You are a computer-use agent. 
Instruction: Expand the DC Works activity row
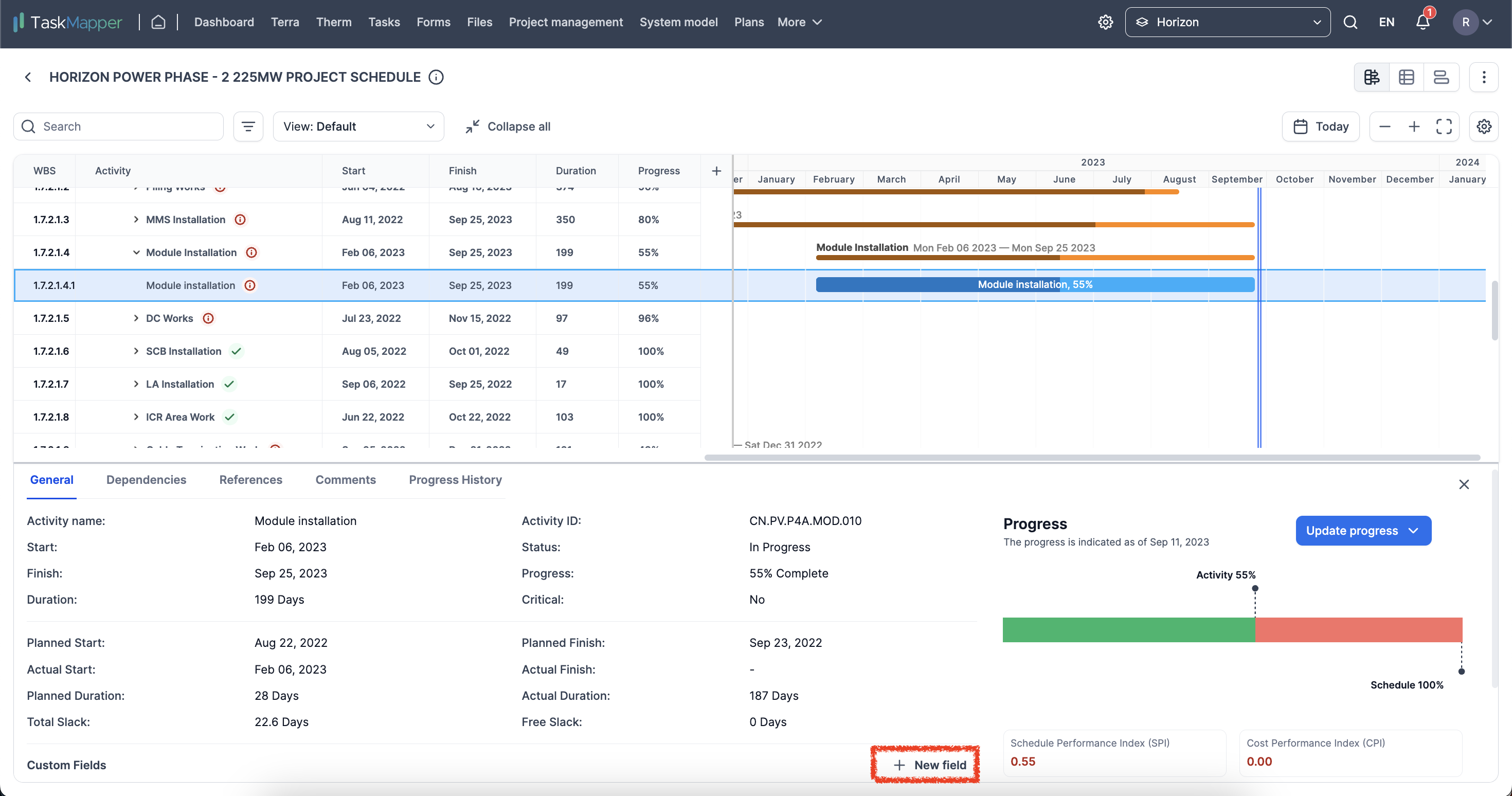click(x=135, y=318)
